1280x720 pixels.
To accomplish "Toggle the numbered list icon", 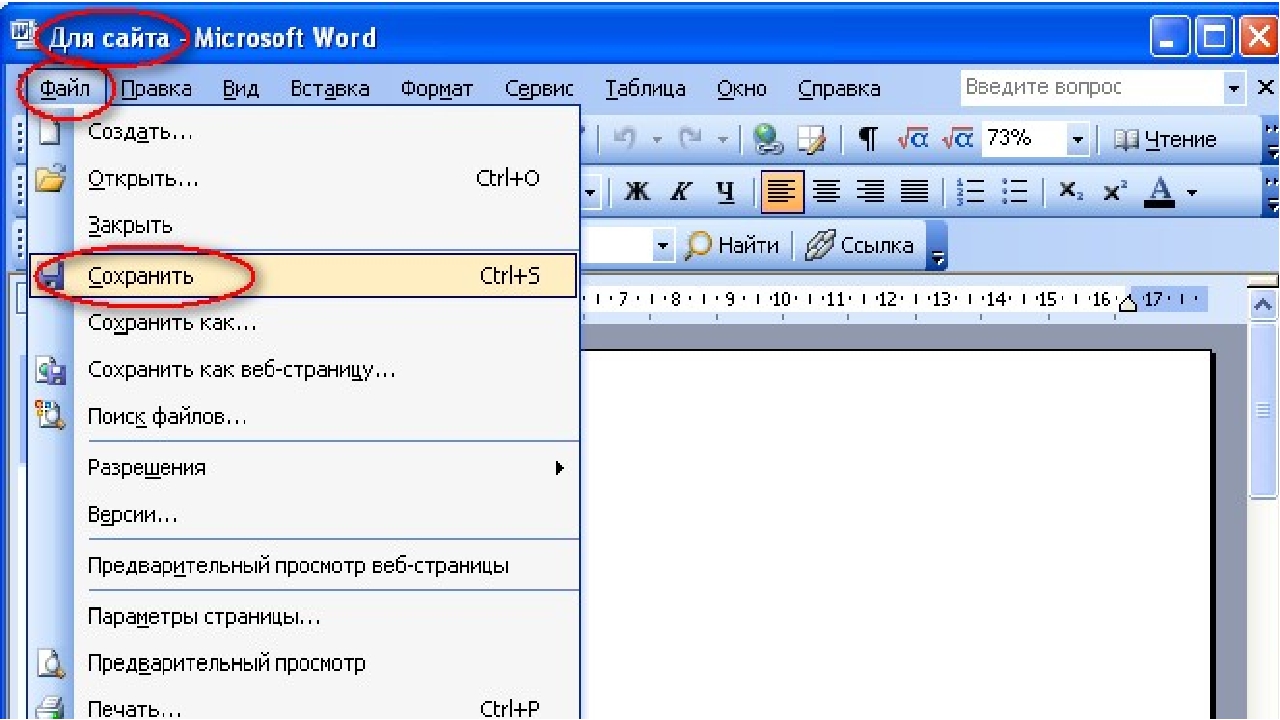I will click(970, 191).
